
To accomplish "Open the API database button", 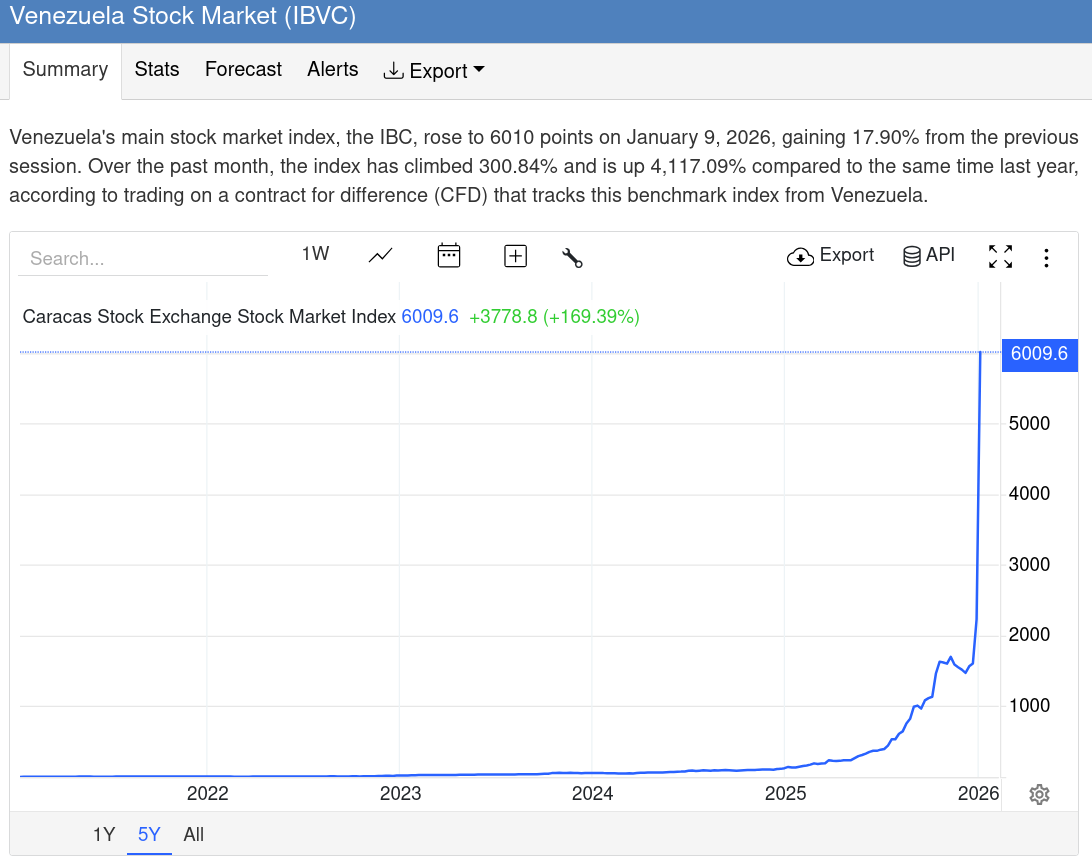I will coord(928,256).
